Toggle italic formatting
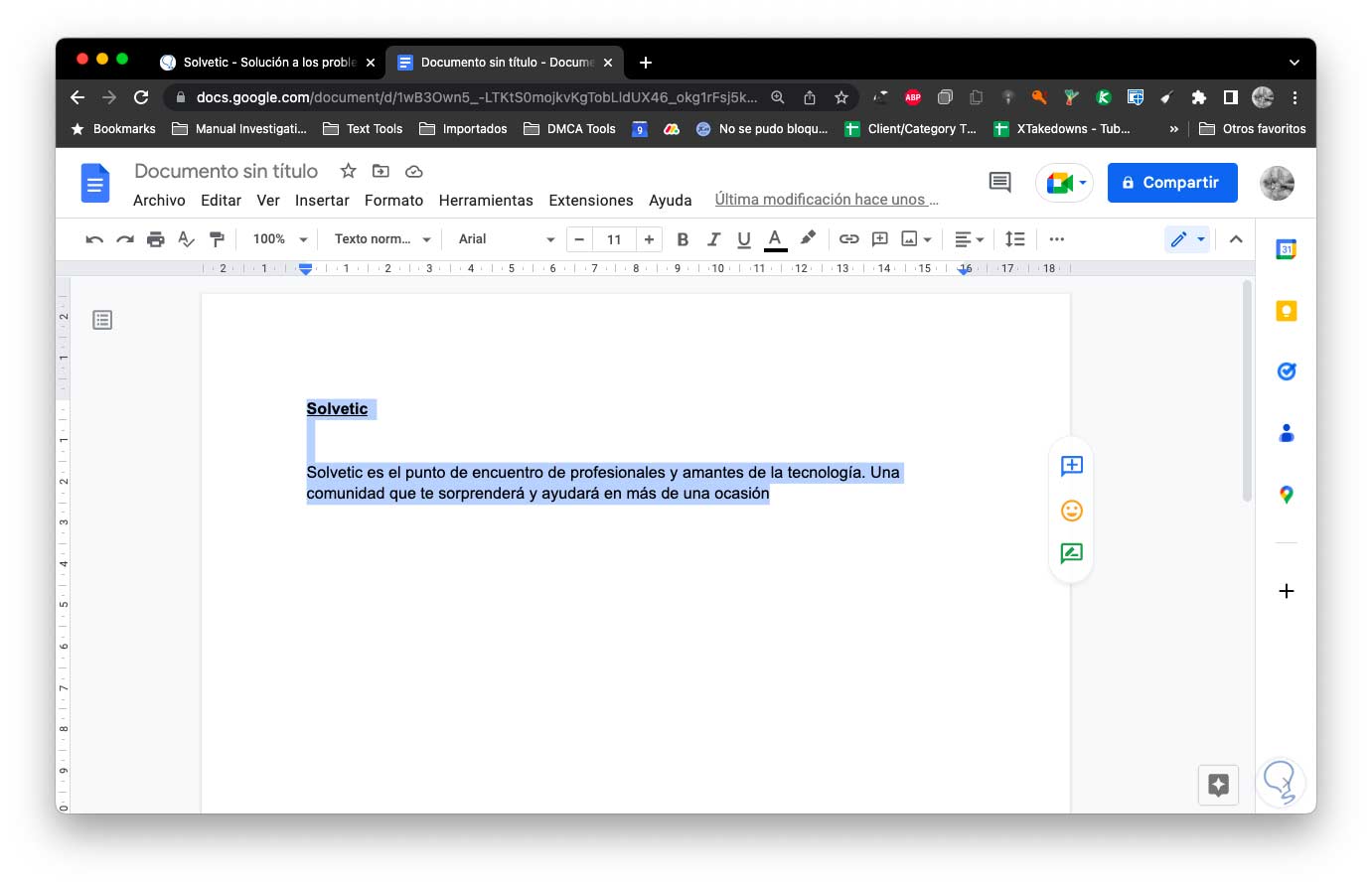Screen dimensions: 1372x887 [713, 239]
